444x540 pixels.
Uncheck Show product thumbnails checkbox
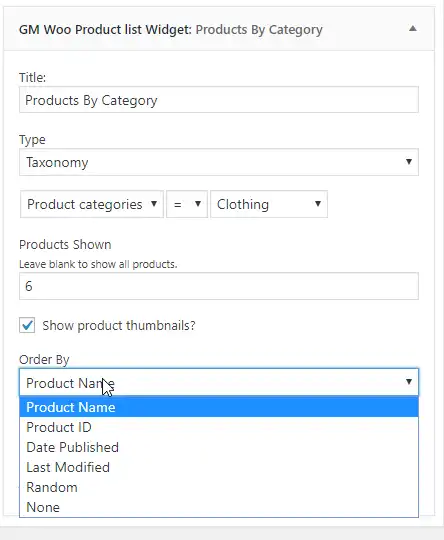27,325
